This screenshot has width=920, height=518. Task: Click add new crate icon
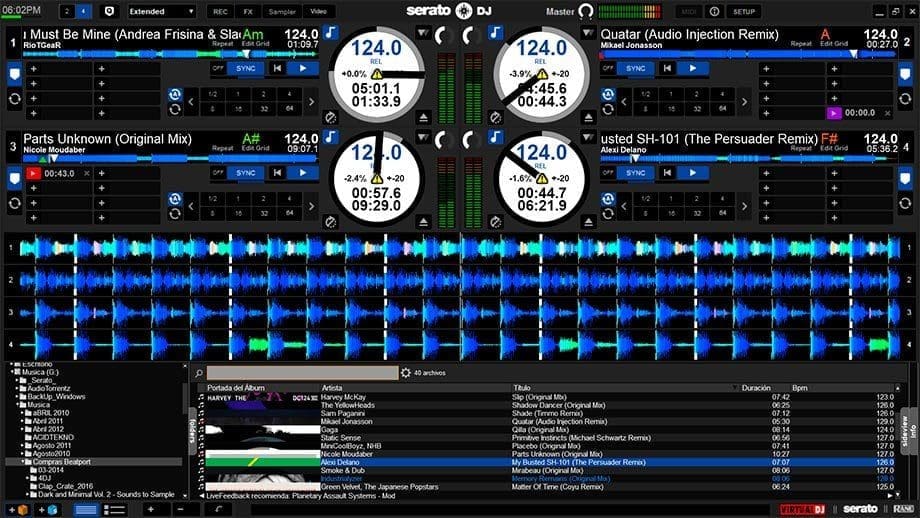tap(18, 509)
